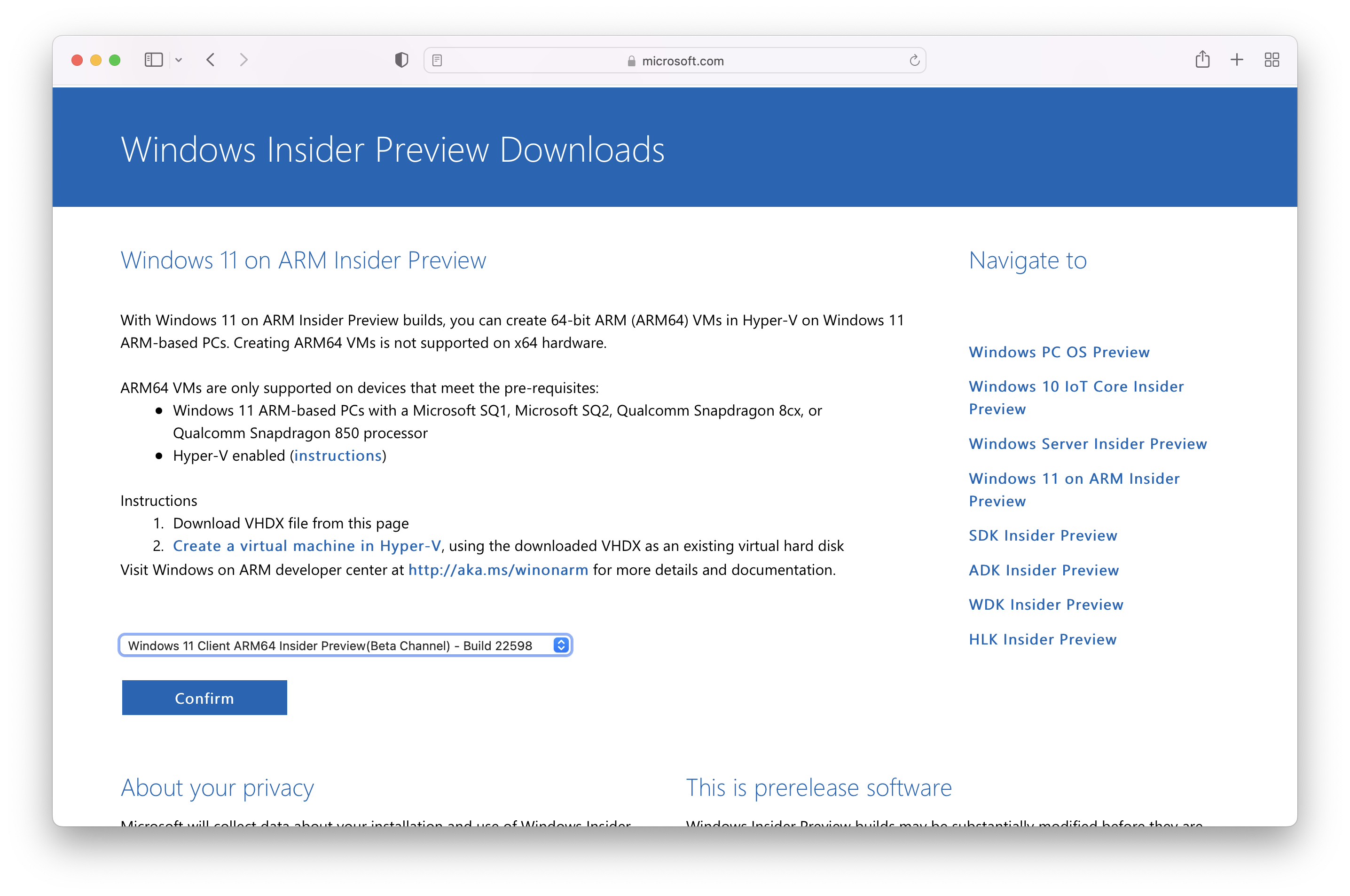Navigate to Windows Server Insider Preview
Viewport: 1350px width, 896px height.
(x=1087, y=443)
